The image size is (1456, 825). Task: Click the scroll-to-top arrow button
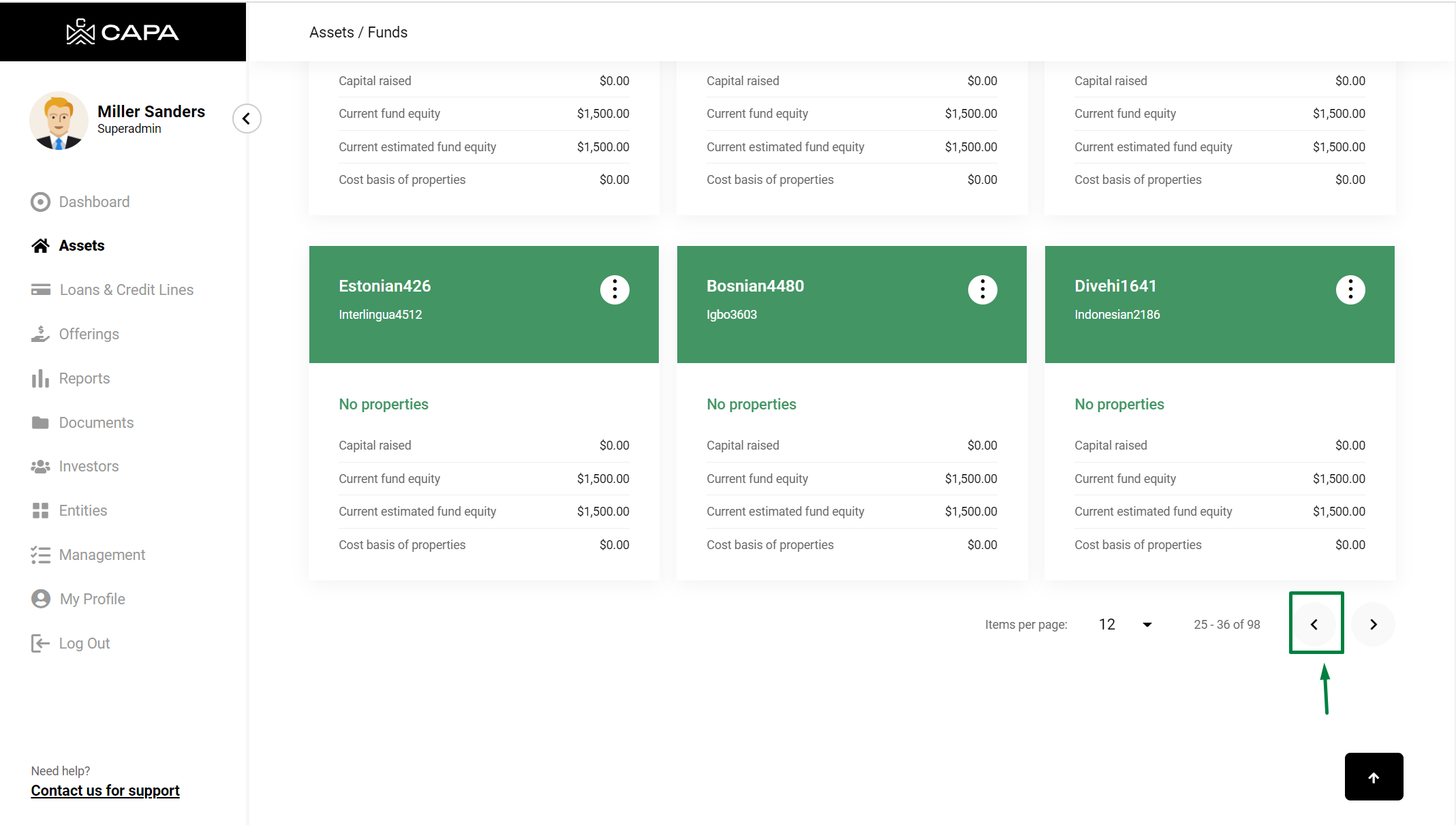(1374, 777)
